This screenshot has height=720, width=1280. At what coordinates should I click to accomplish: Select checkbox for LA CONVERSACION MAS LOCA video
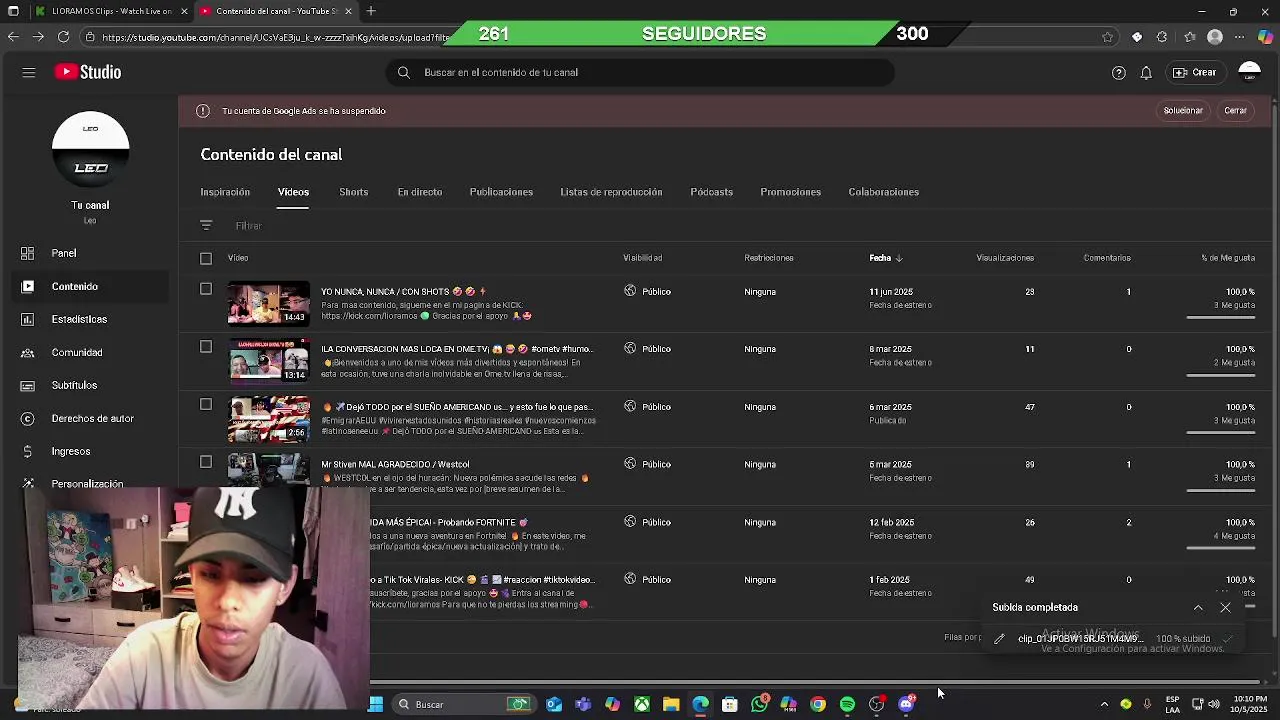206,347
